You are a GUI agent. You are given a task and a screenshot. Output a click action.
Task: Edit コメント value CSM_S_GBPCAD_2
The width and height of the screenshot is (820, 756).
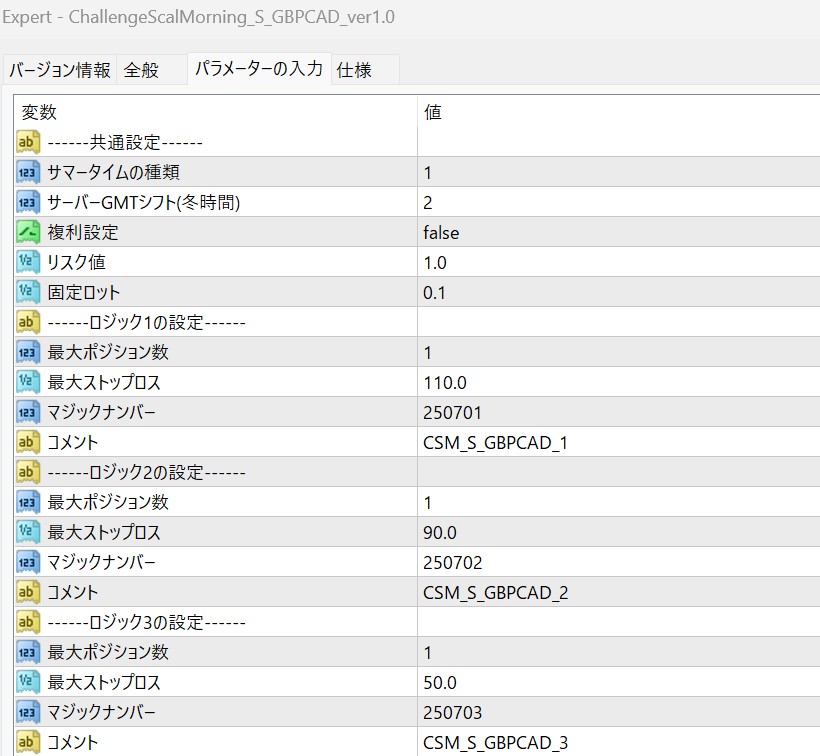(x=619, y=592)
